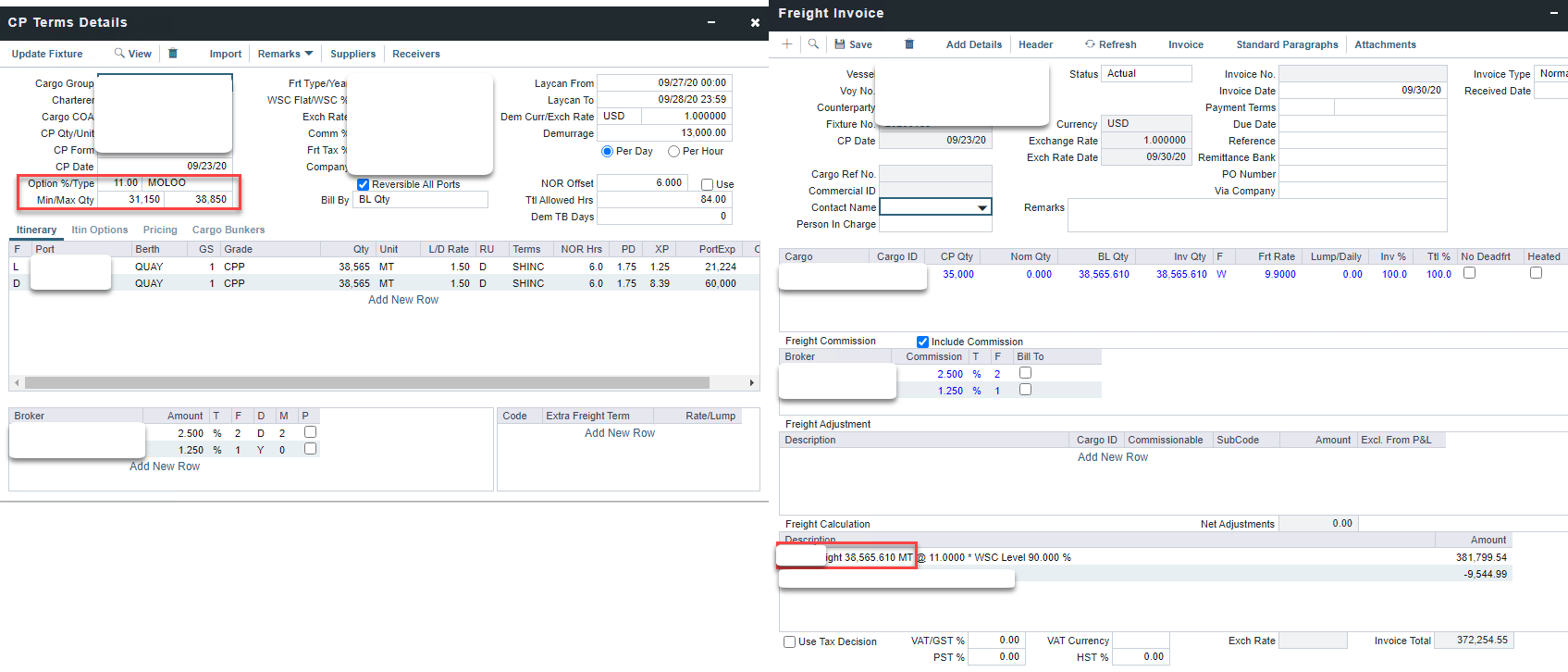Click Add New Row under Freight Adjustment
Screen dimensions: 1568x672
click(x=1112, y=457)
